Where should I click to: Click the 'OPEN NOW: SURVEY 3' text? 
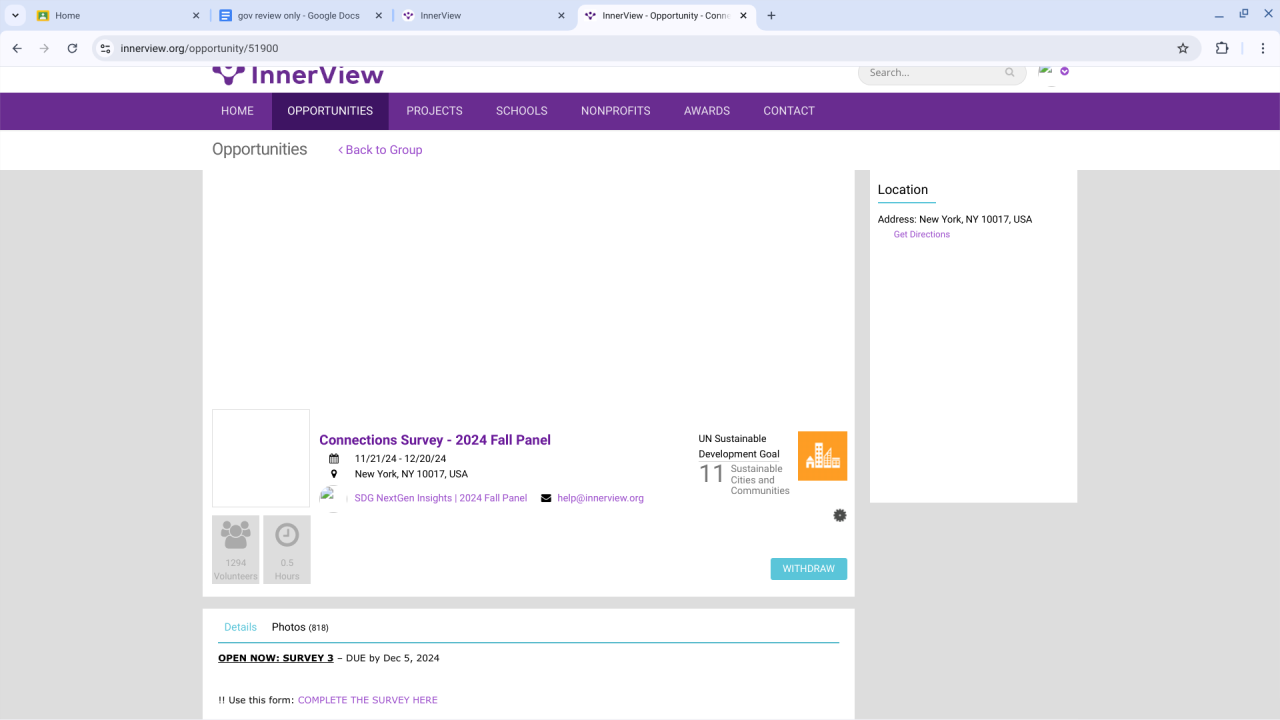pos(276,658)
